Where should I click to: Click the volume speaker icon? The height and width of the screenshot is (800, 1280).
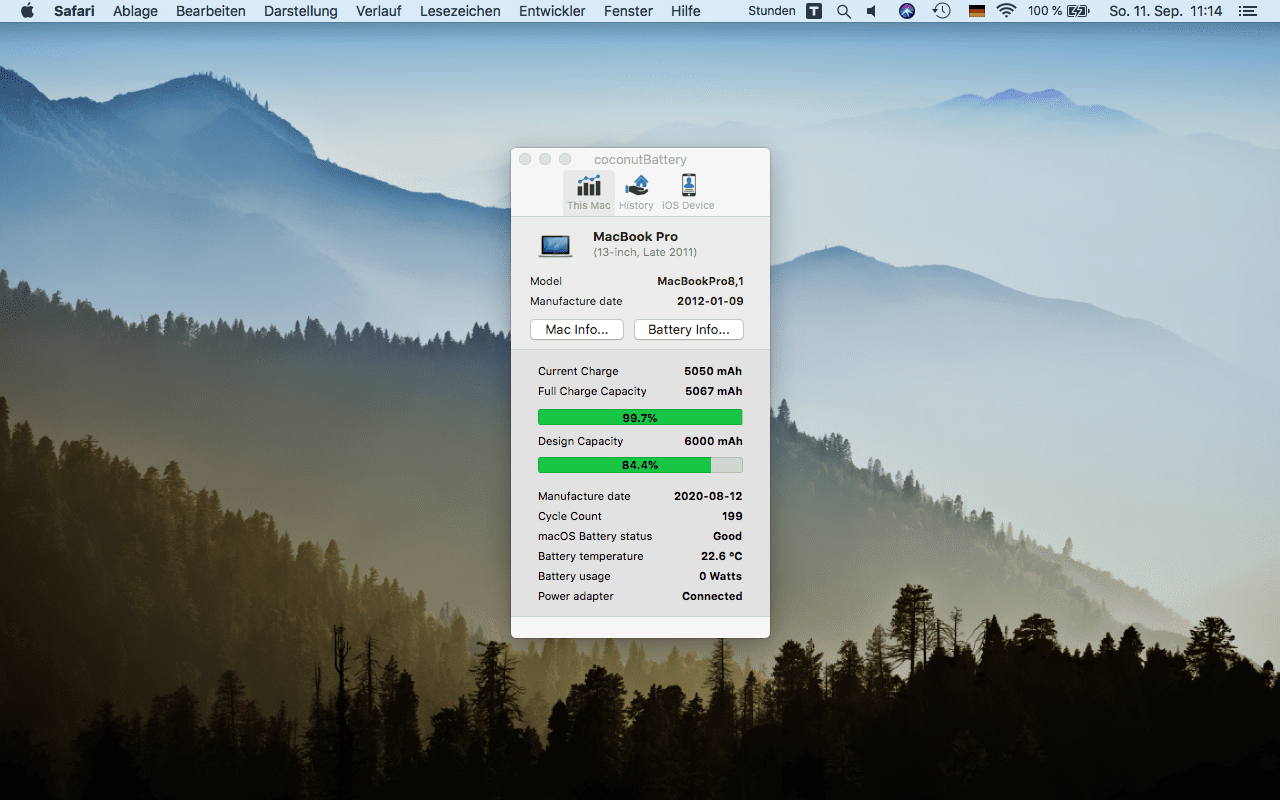[872, 11]
